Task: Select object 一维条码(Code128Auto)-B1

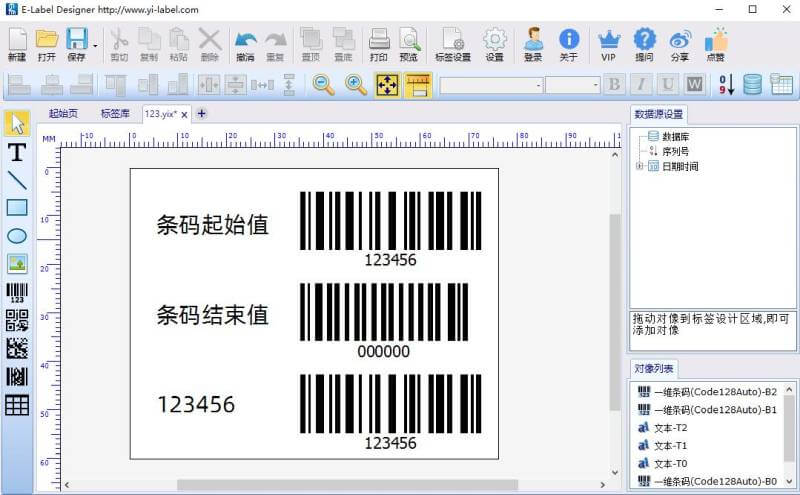Action: point(707,410)
